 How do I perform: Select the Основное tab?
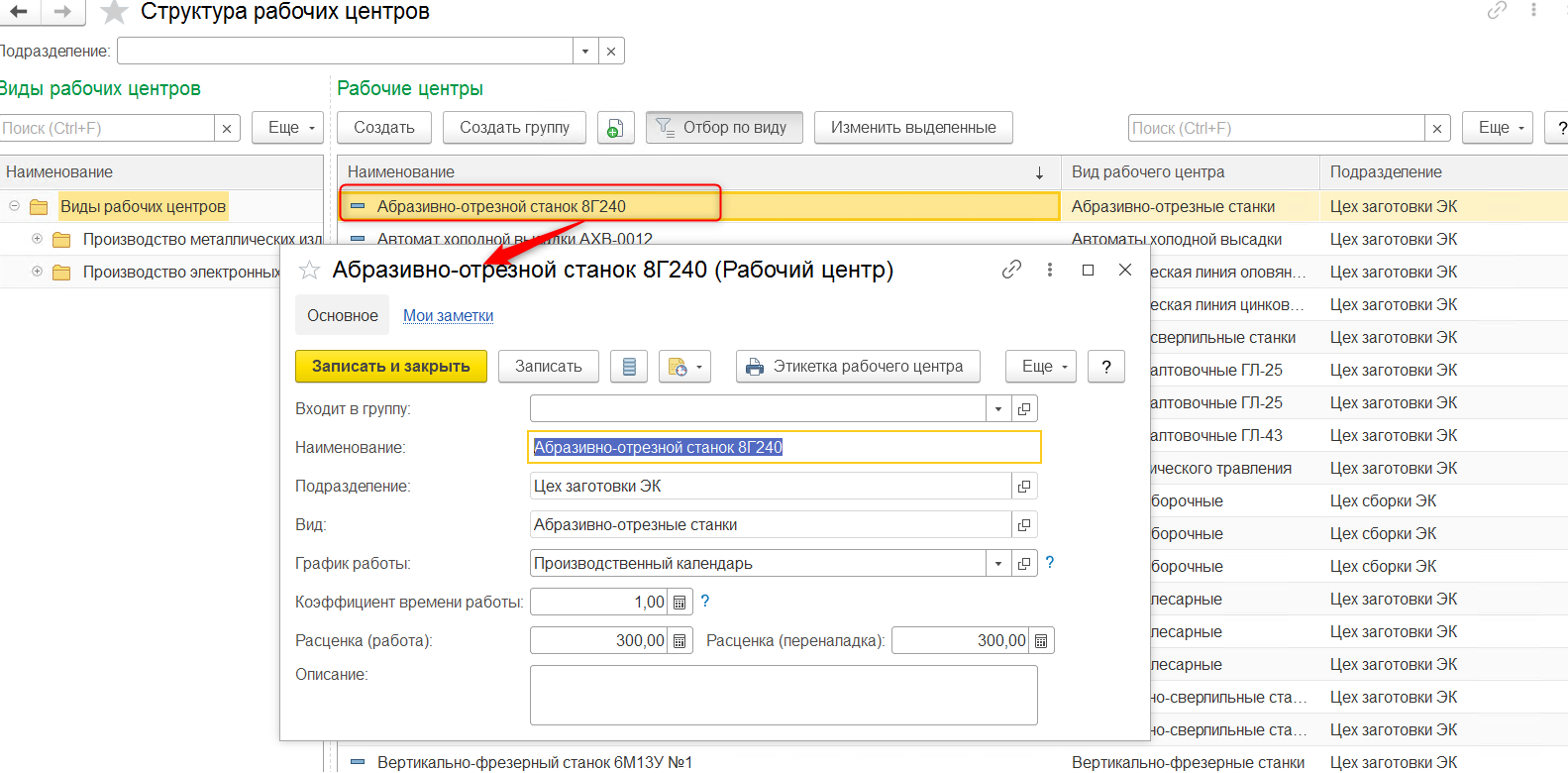[342, 316]
